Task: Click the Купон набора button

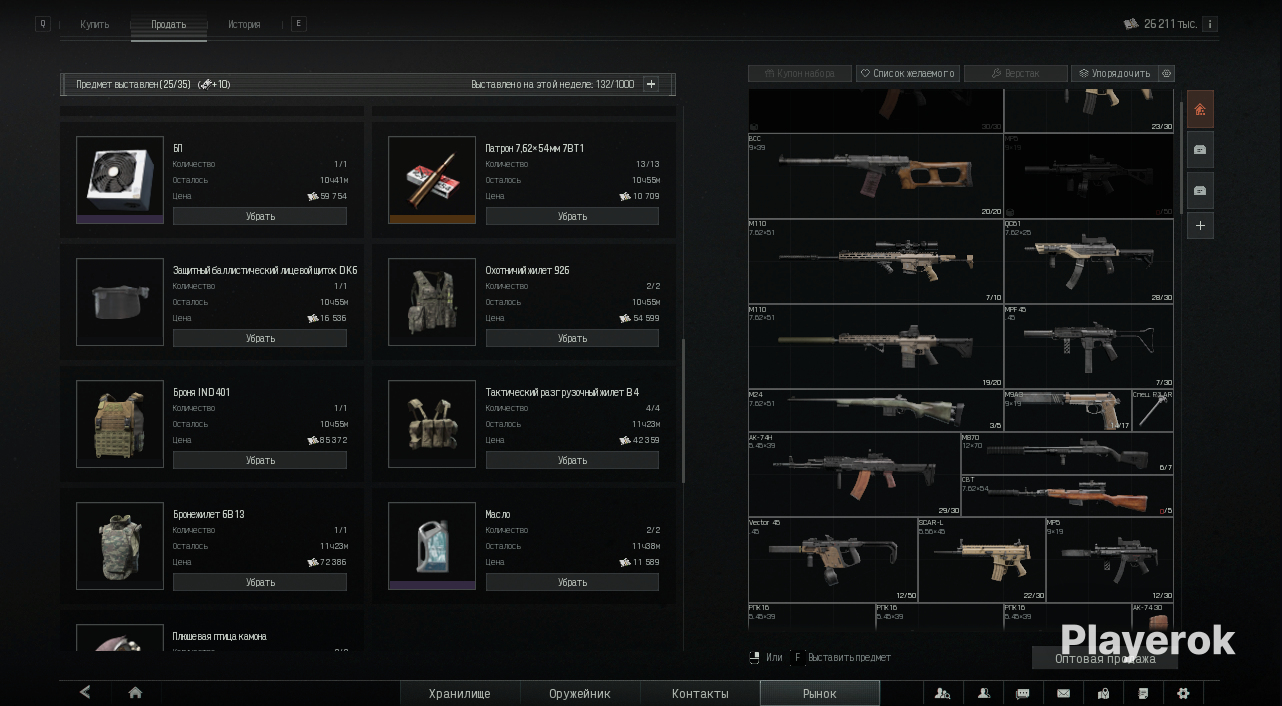Action: (800, 73)
